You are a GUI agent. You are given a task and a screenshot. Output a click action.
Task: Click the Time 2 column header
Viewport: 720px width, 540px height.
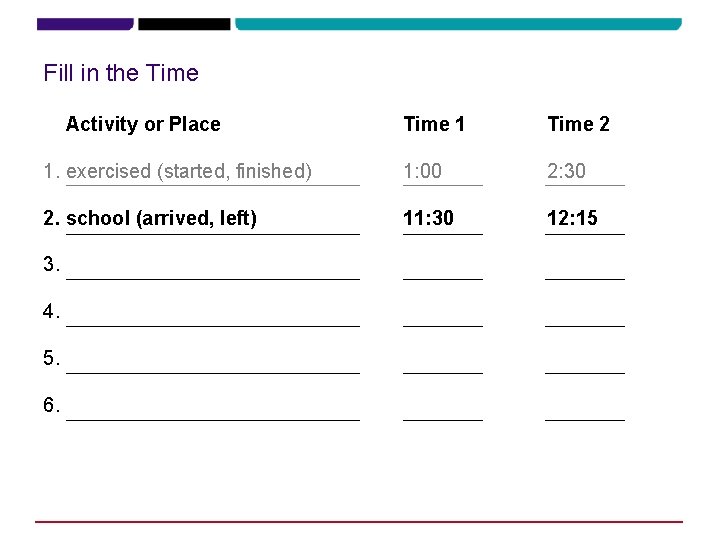pos(579,124)
